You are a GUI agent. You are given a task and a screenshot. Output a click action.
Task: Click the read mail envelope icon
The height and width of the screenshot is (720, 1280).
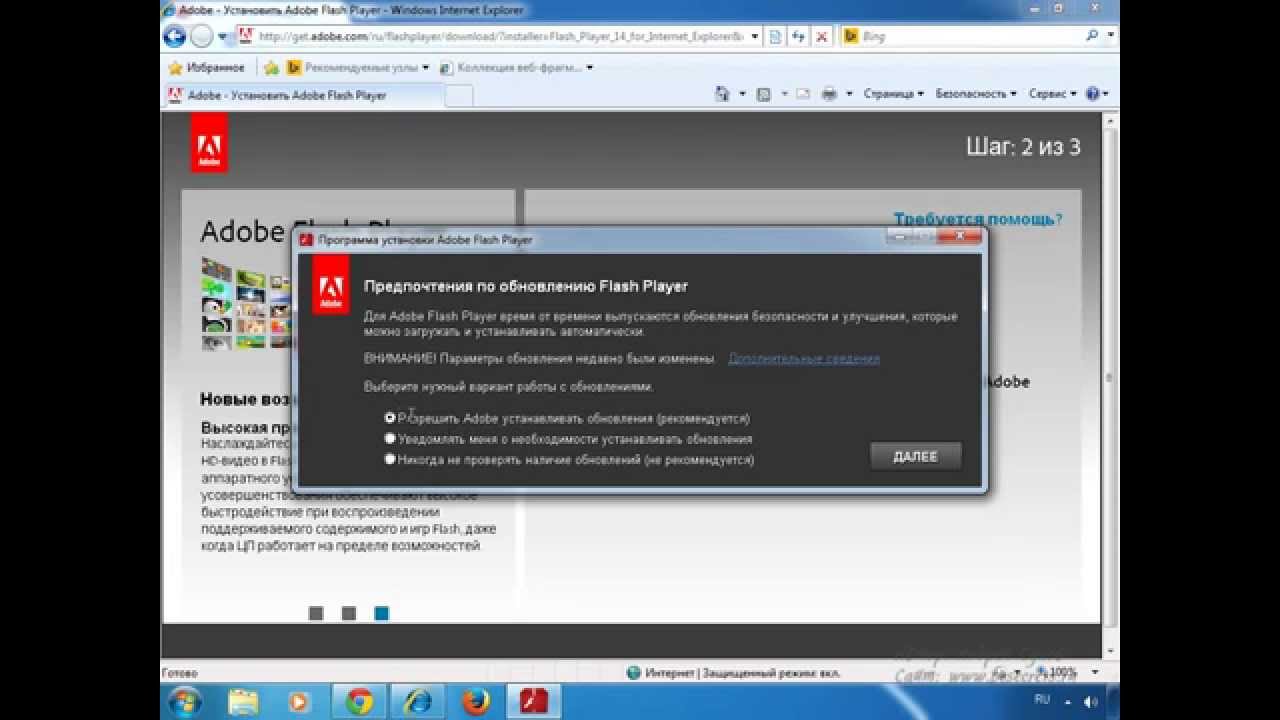pyautogui.click(x=804, y=94)
